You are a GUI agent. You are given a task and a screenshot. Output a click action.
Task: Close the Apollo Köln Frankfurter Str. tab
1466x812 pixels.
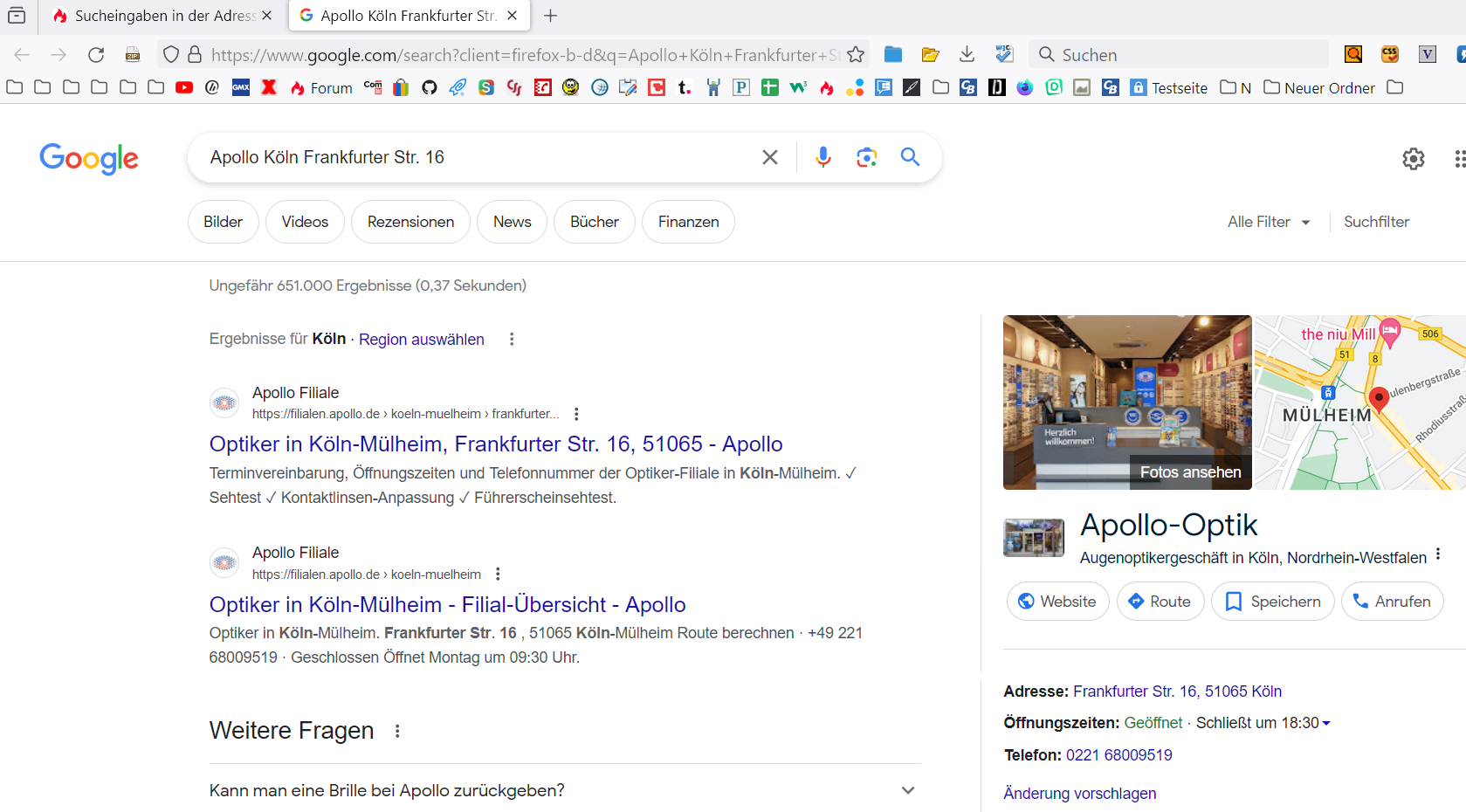pos(513,16)
